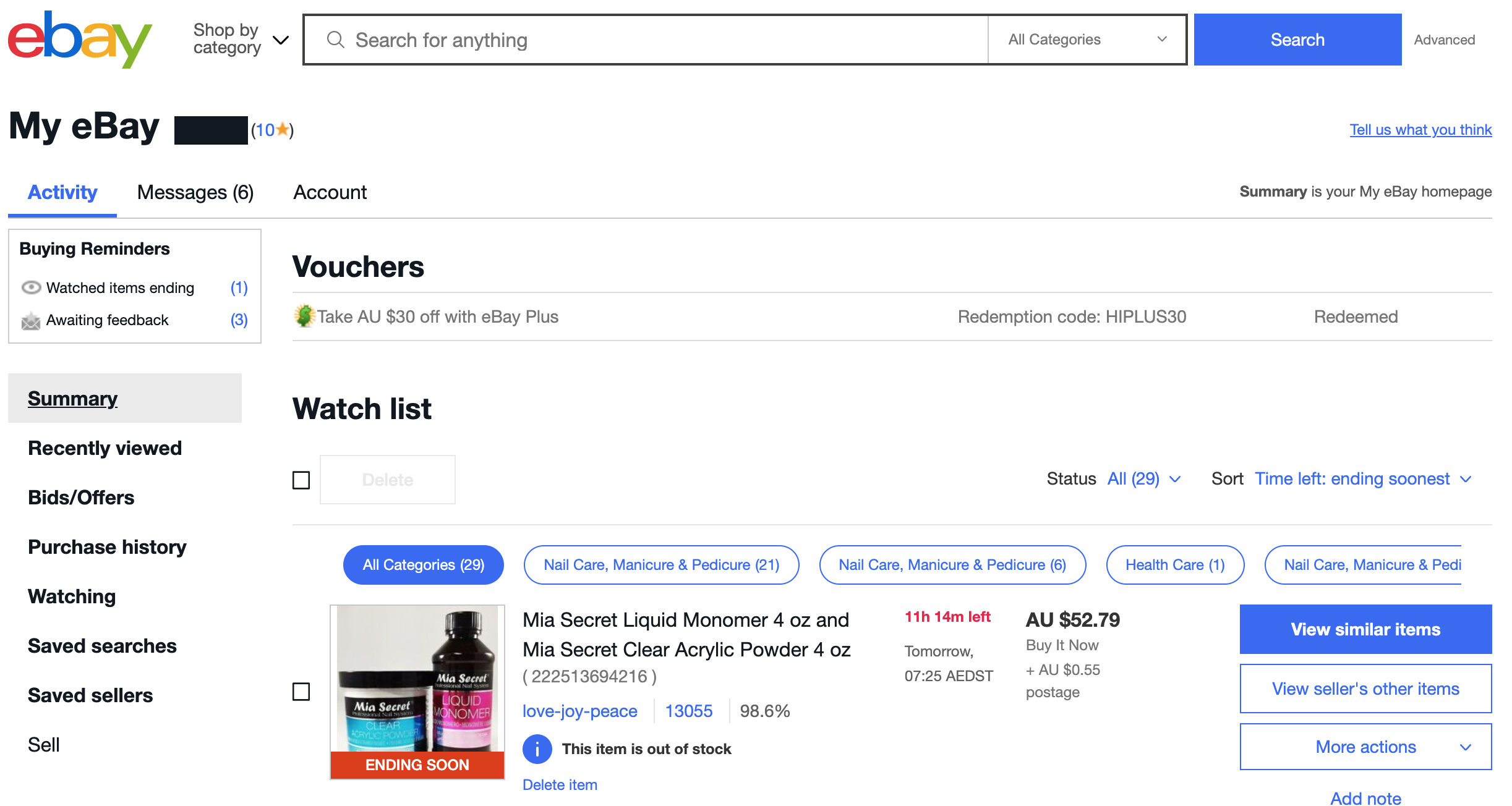This screenshot has height=806, width=1512.
Task: Click View similar items button
Action: [x=1365, y=629]
